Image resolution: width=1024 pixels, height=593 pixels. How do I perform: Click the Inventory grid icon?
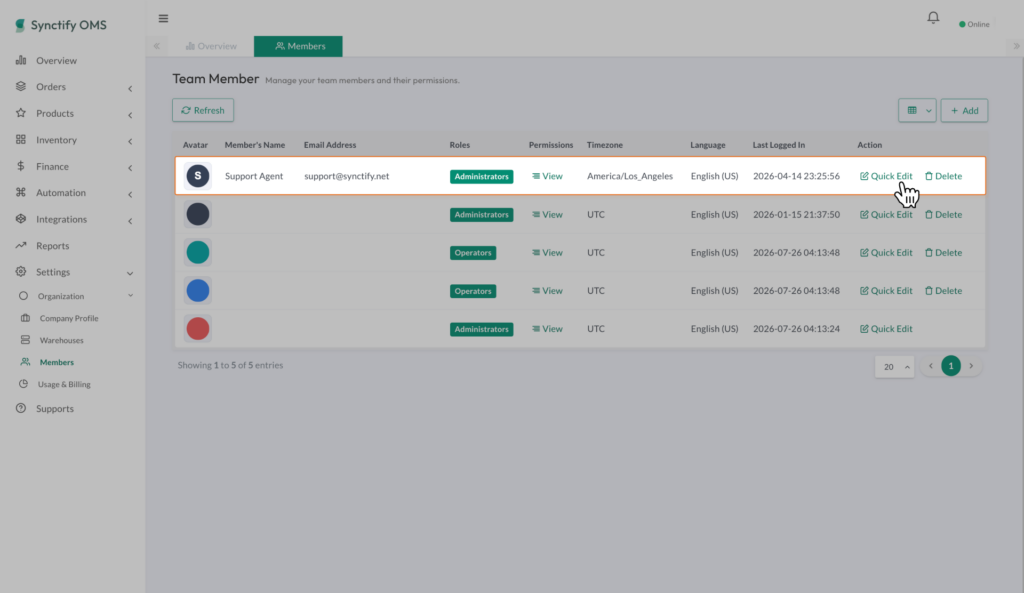pos(21,139)
